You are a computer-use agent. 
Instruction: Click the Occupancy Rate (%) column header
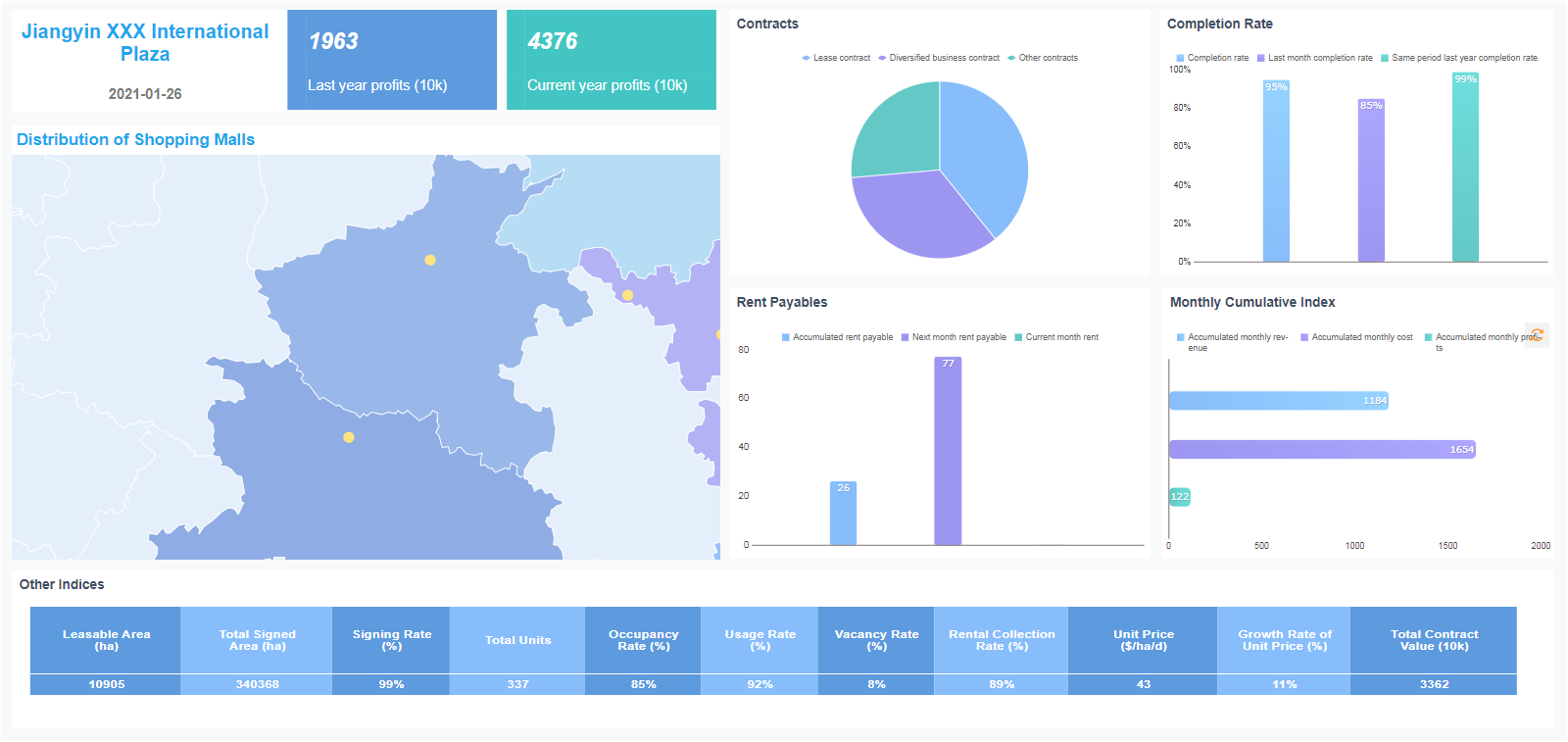[643, 640]
